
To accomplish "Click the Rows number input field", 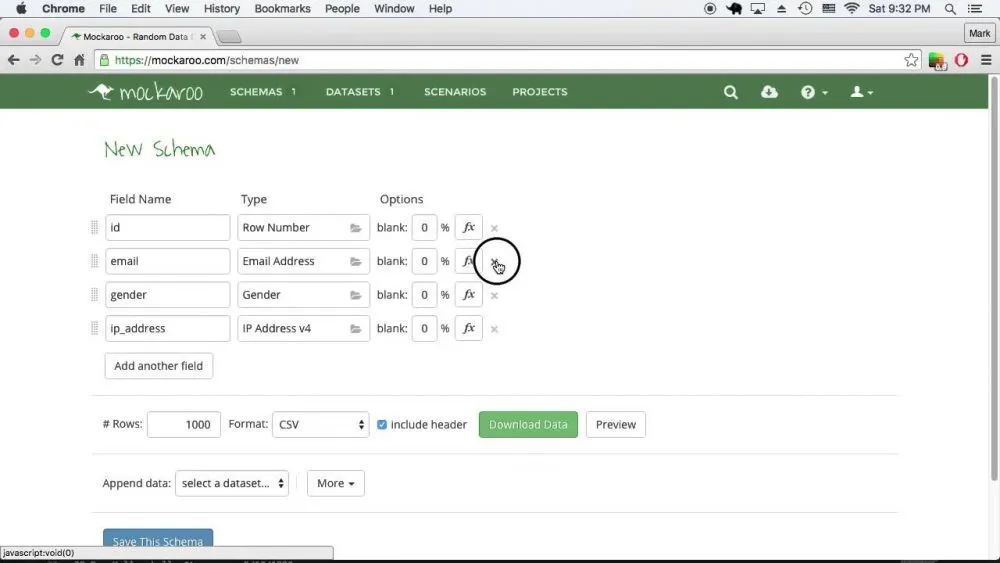I will pos(184,425).
